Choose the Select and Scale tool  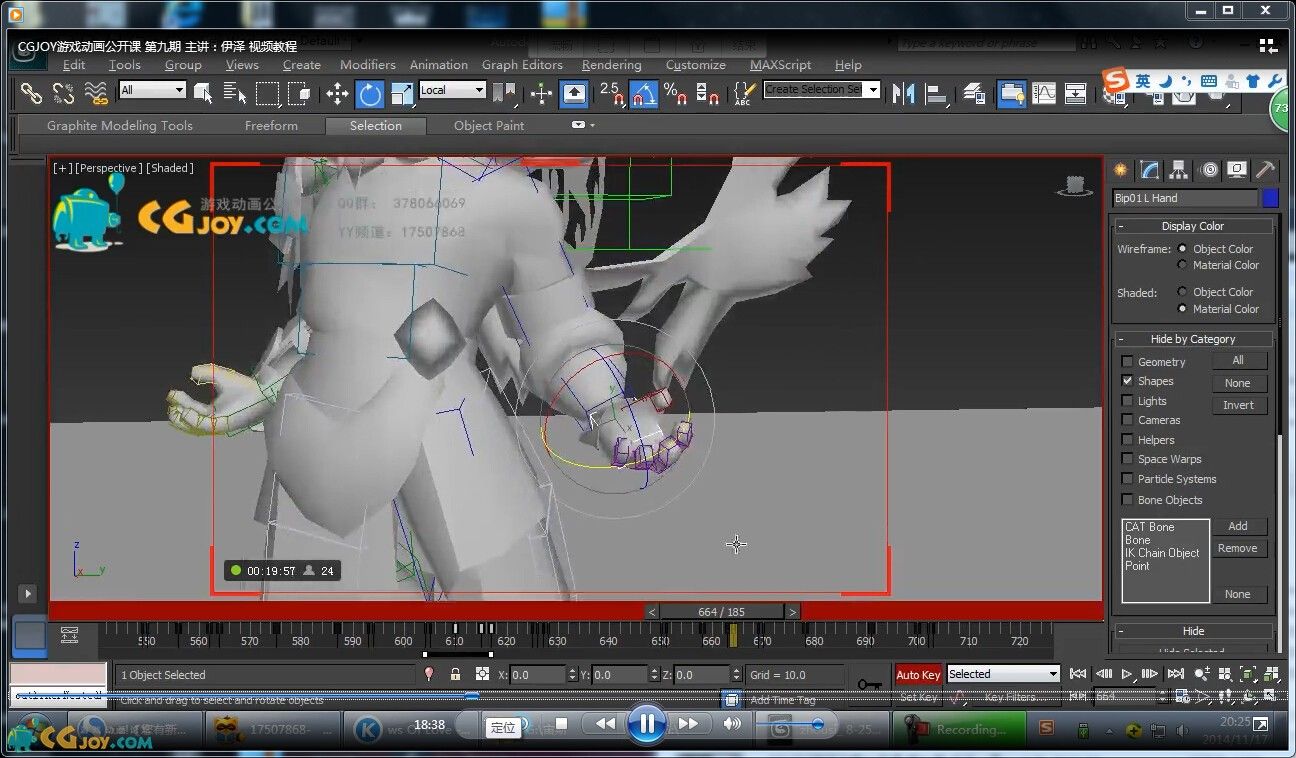[402, 94]
